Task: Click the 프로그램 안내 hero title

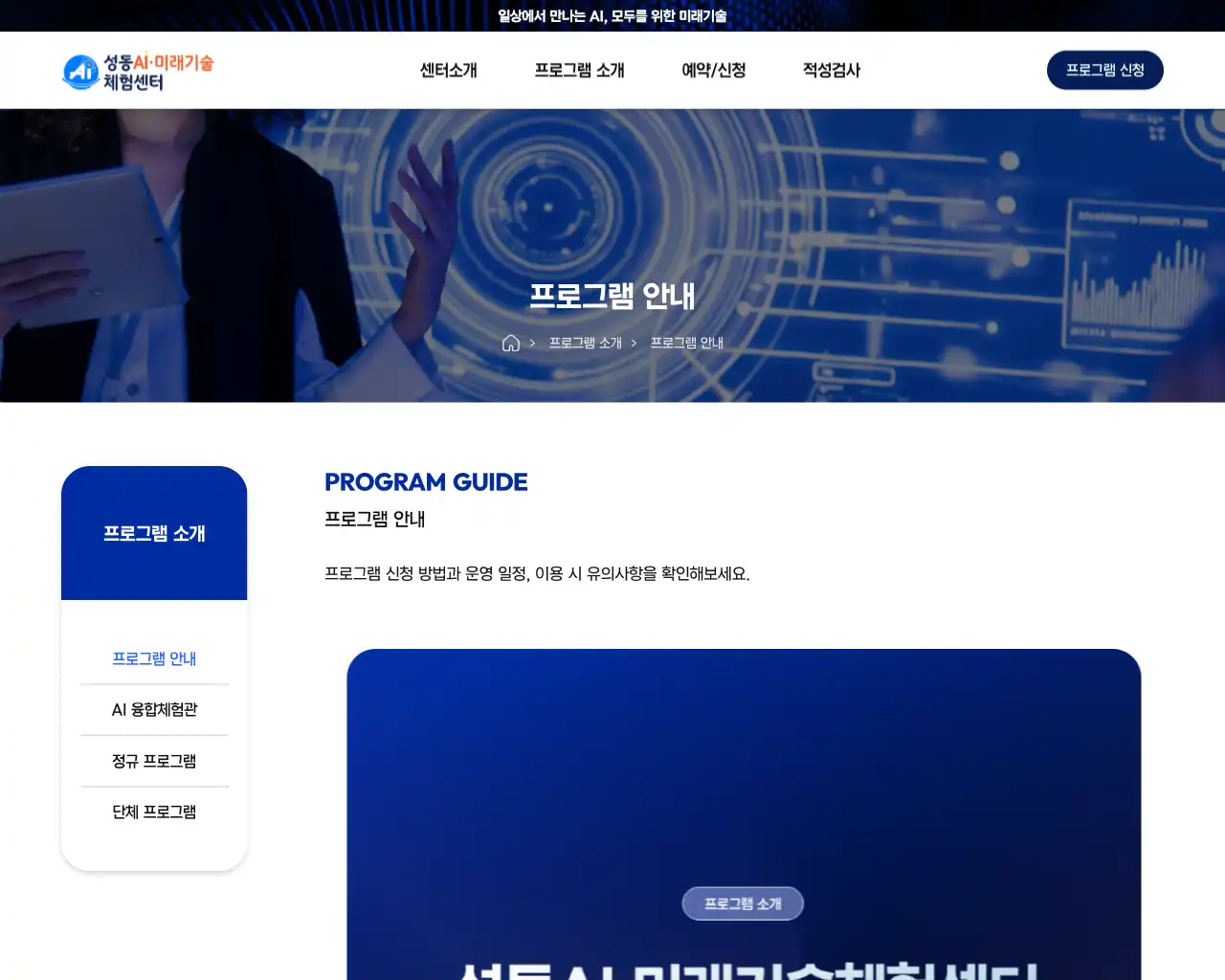Action: pos(612,296)
